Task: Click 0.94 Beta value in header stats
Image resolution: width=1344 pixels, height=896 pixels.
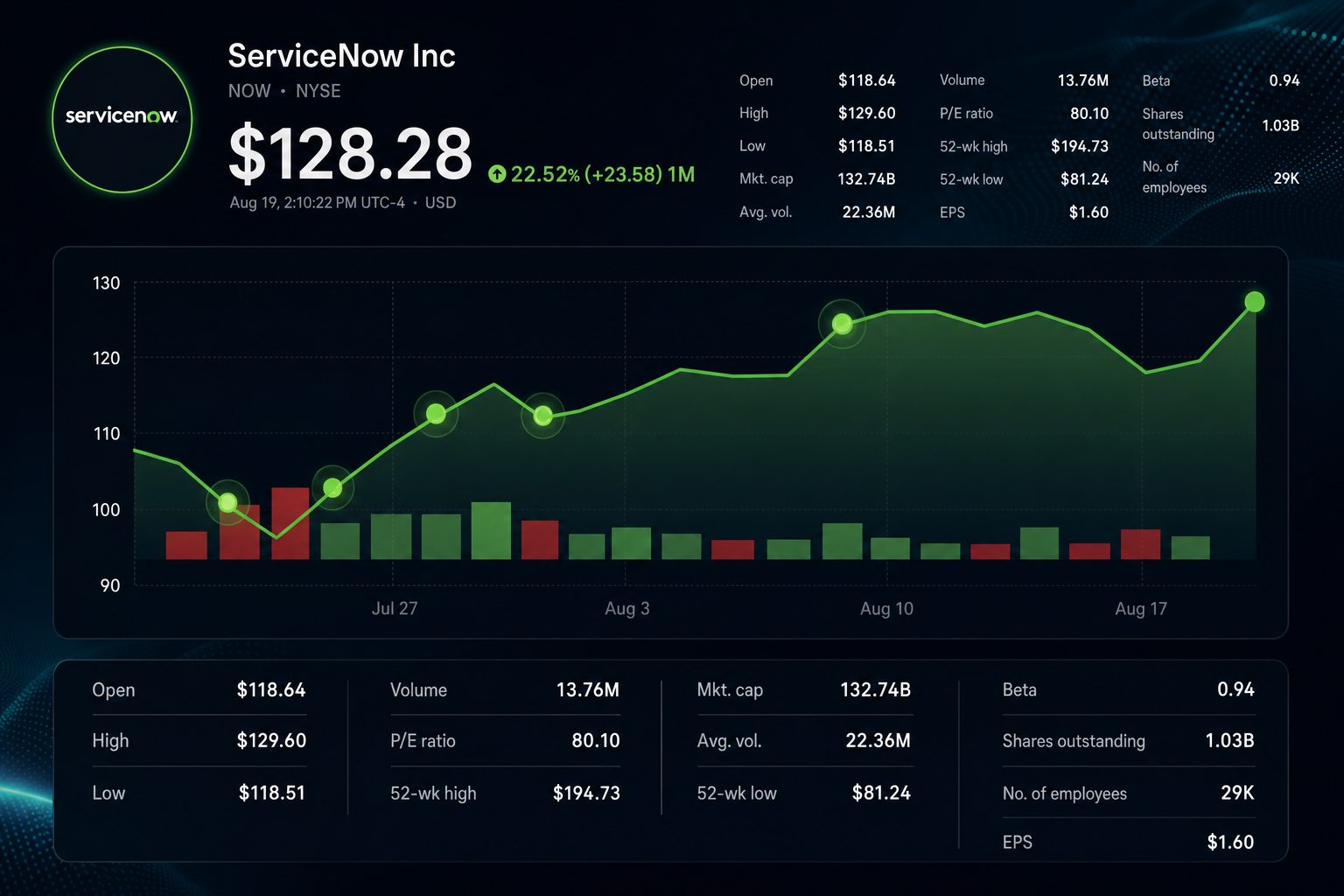Action: coord(1284,80)
